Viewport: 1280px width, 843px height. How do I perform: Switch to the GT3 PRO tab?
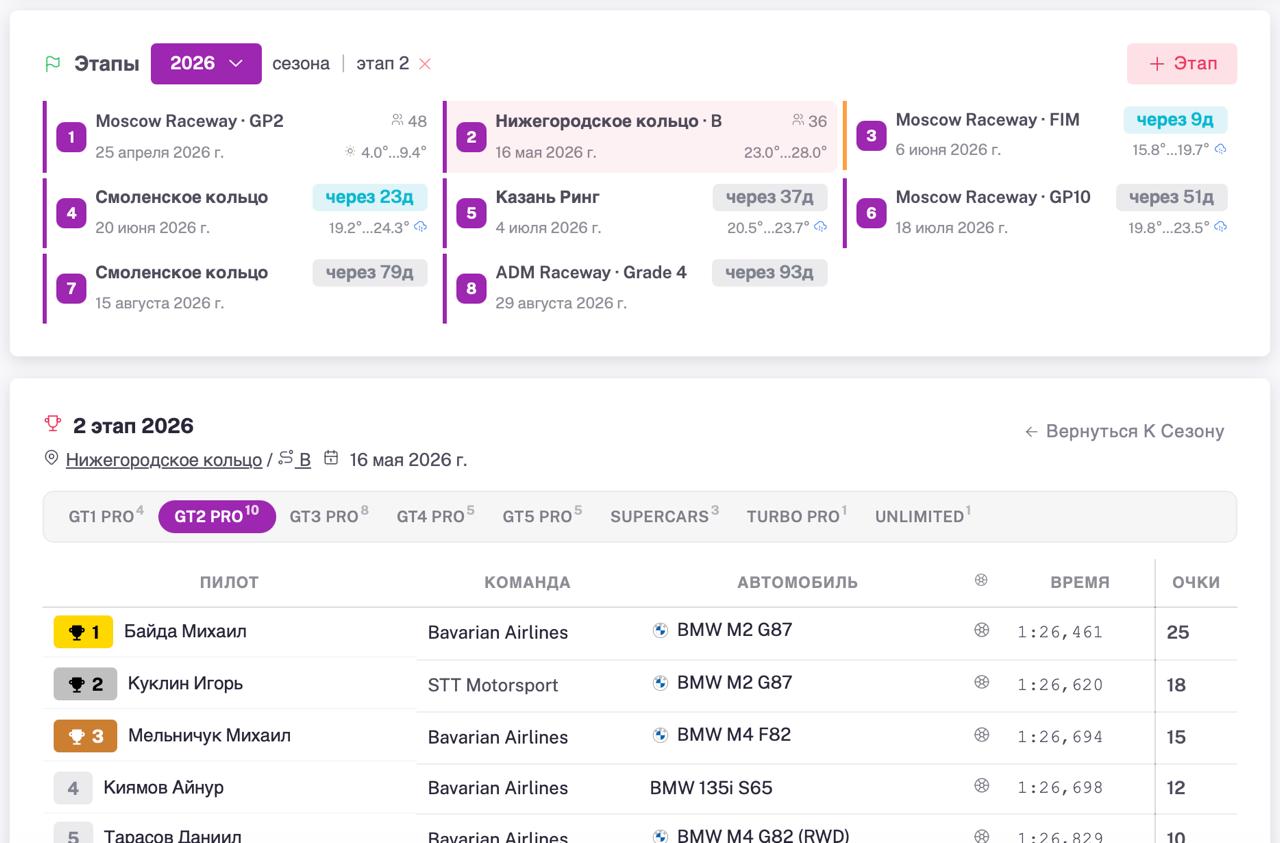[329, 516]
